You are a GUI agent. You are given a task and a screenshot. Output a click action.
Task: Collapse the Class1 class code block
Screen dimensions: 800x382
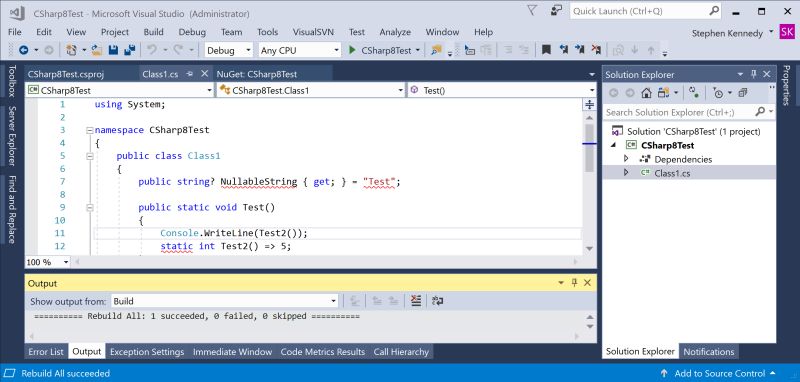coord(90,156)
